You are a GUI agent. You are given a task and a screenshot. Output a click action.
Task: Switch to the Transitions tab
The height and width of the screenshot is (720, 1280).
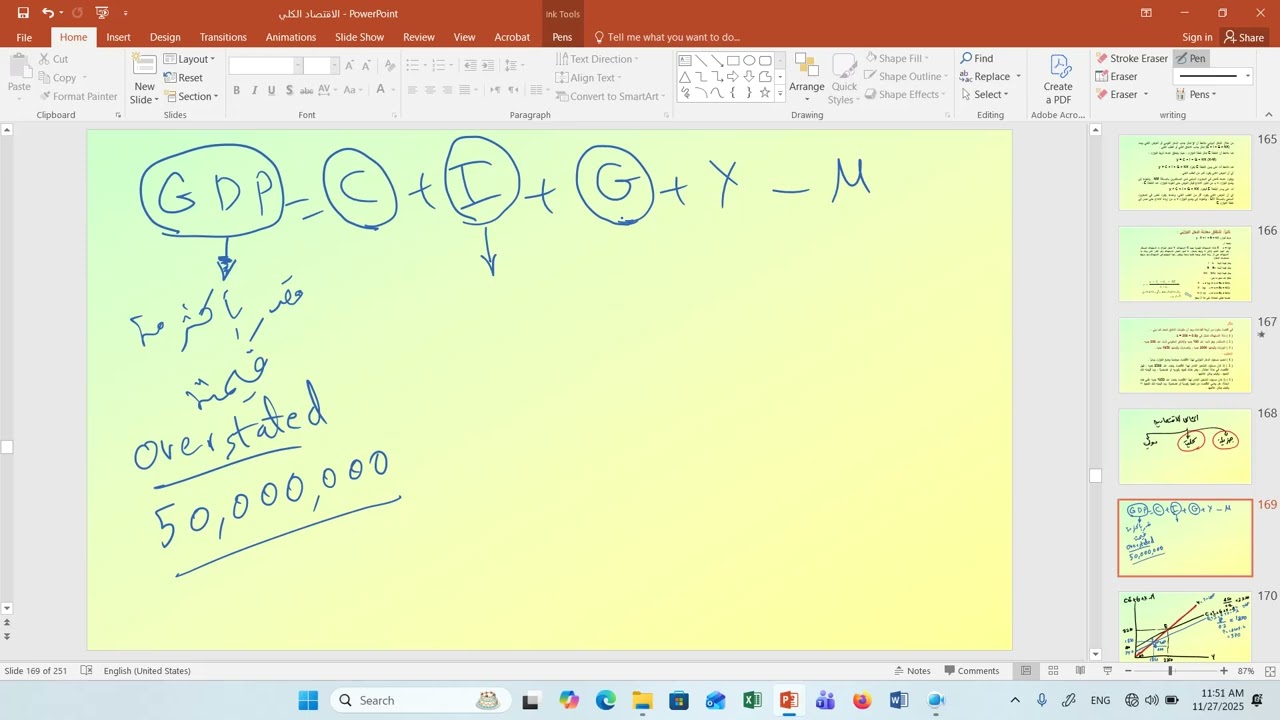(x=223, y=37)
